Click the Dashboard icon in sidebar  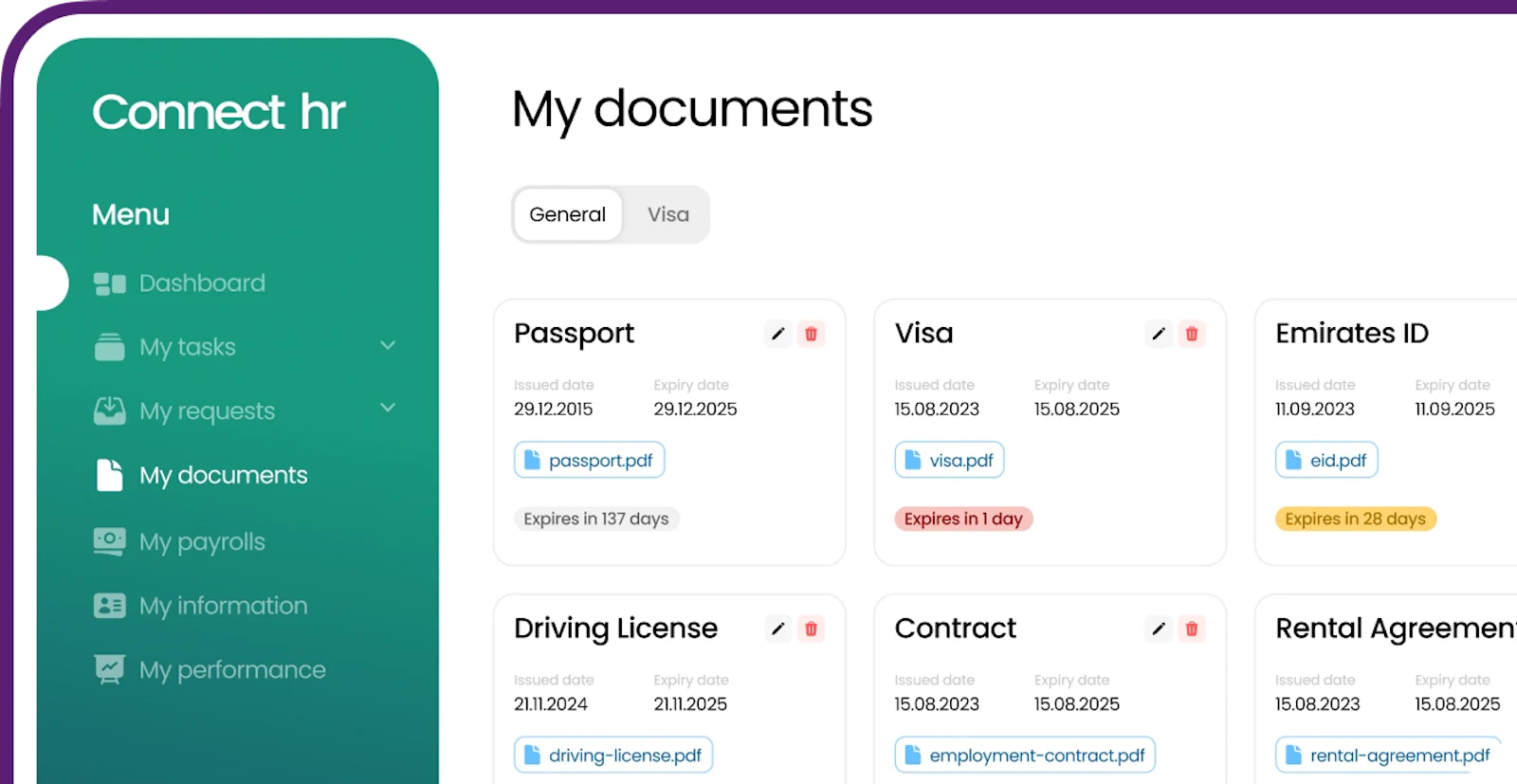coord(110,283)
